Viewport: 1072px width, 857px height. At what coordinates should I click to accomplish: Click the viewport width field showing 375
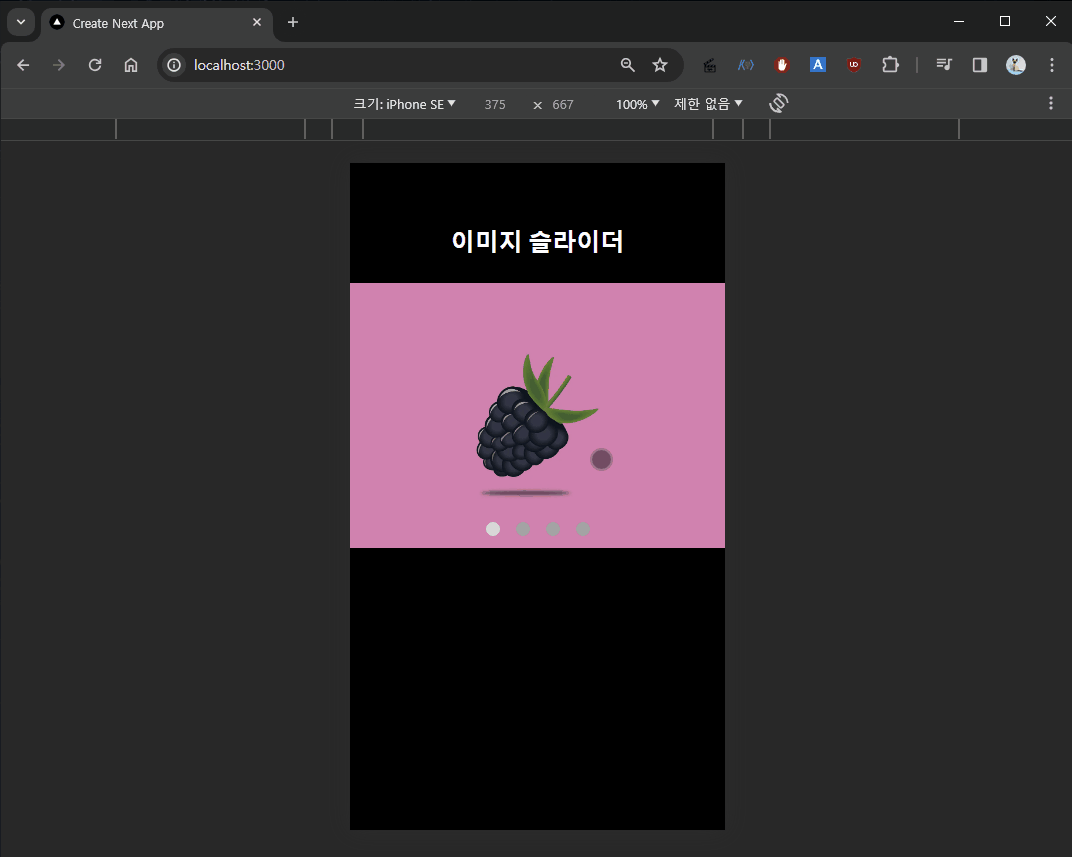coord(495,104)
